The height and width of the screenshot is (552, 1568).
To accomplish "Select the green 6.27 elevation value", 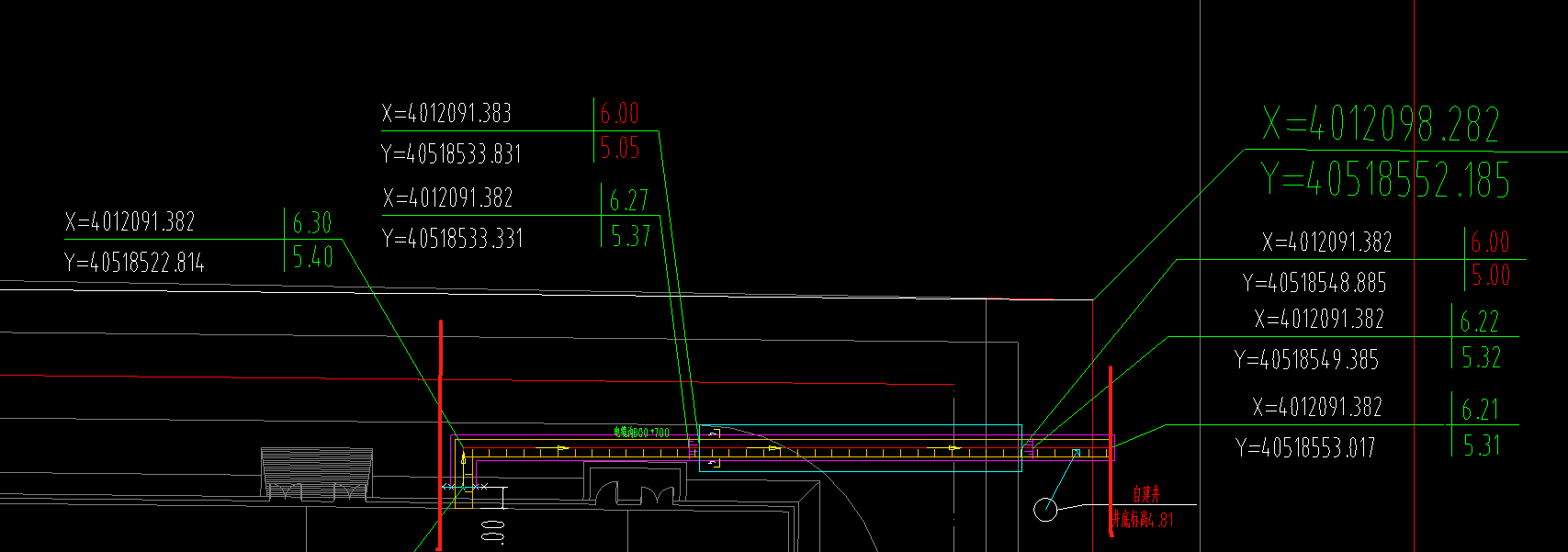I will coord(629,200).
